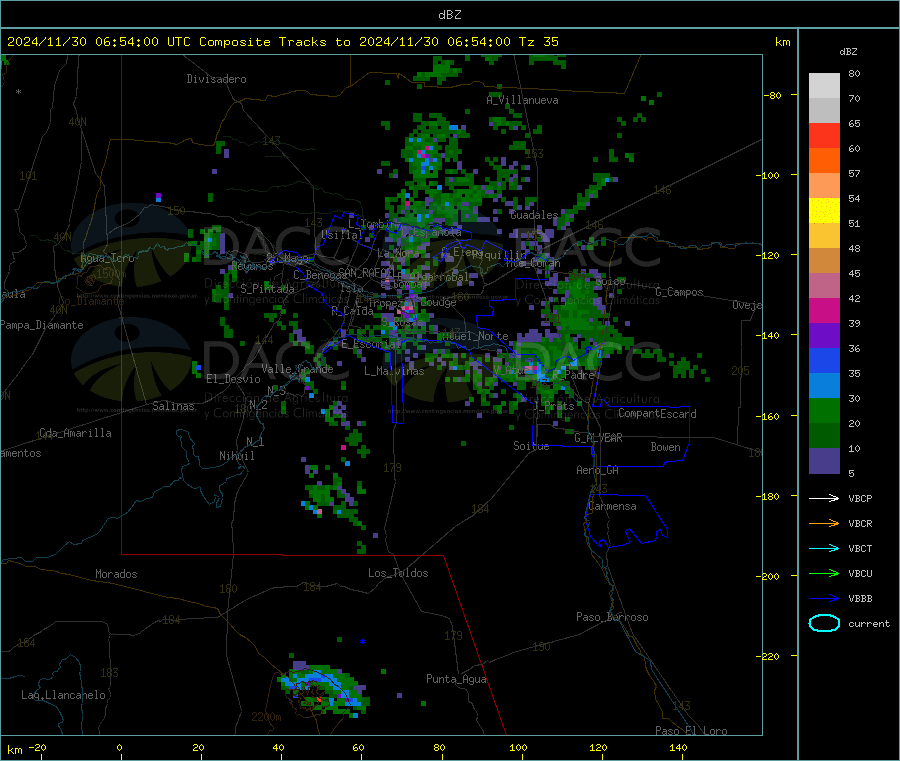Screen dimensions: 900x761
Task: Click the blue-outlined region around Carmensa
Action: pos(627,521)
